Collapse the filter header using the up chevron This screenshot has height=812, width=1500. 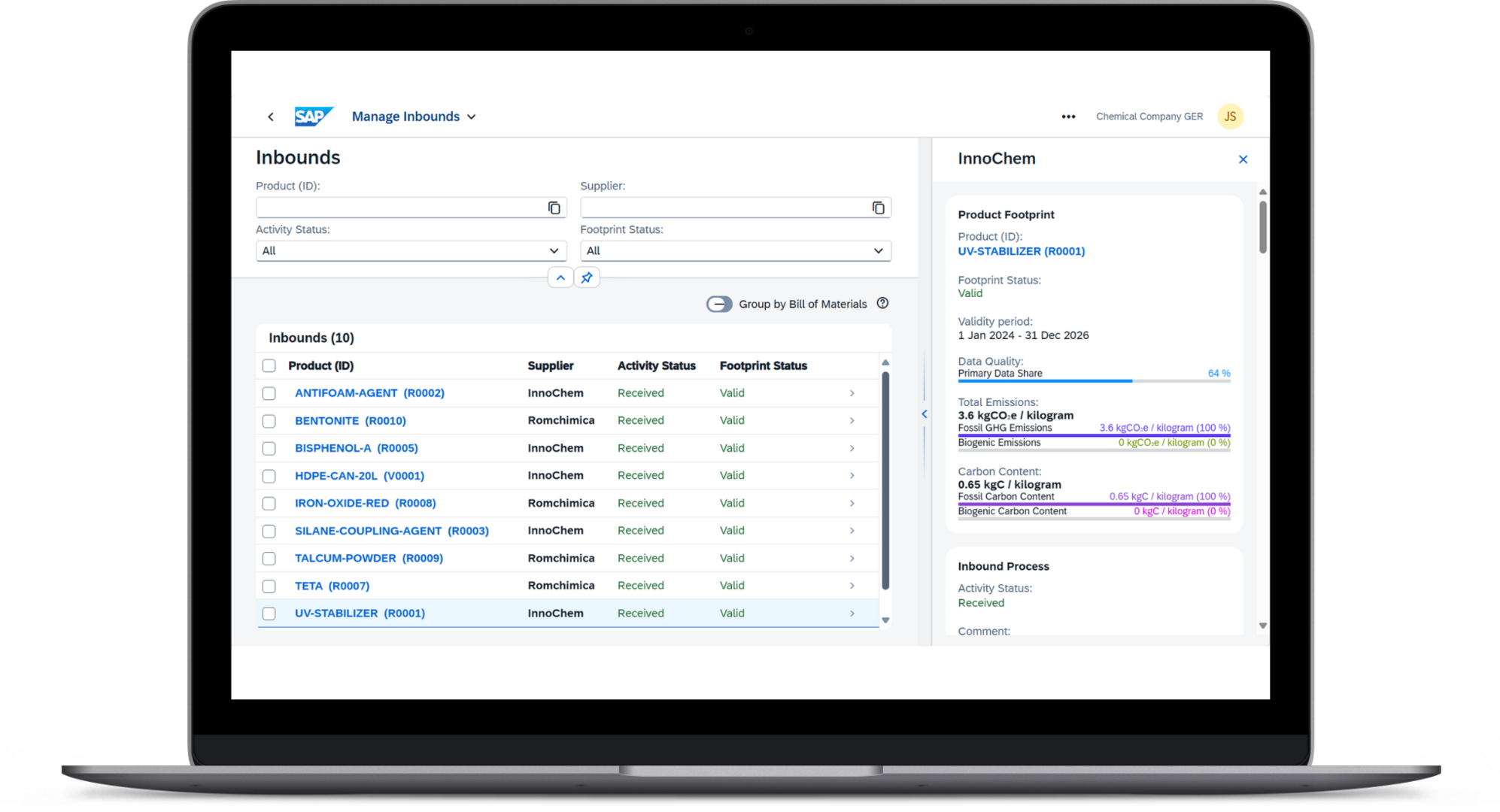[560, 278]
